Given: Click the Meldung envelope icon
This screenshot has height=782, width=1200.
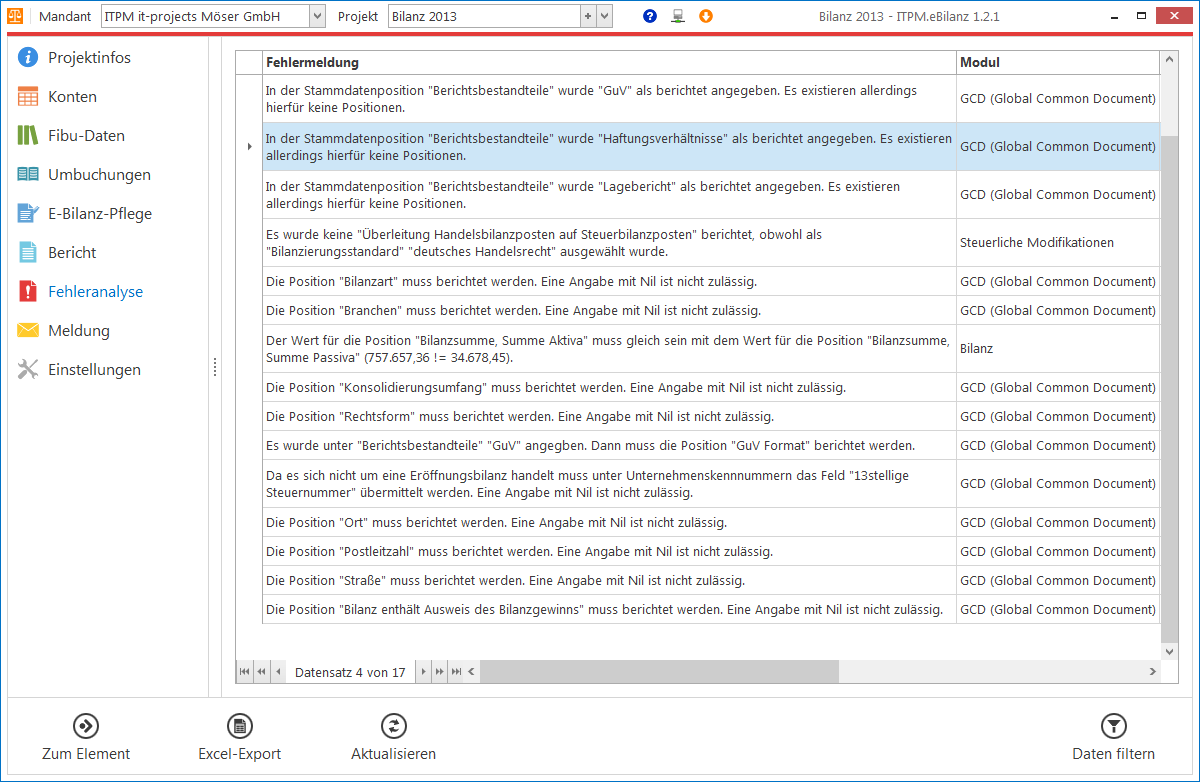Looking at the screenshot, I should point(28,330).
